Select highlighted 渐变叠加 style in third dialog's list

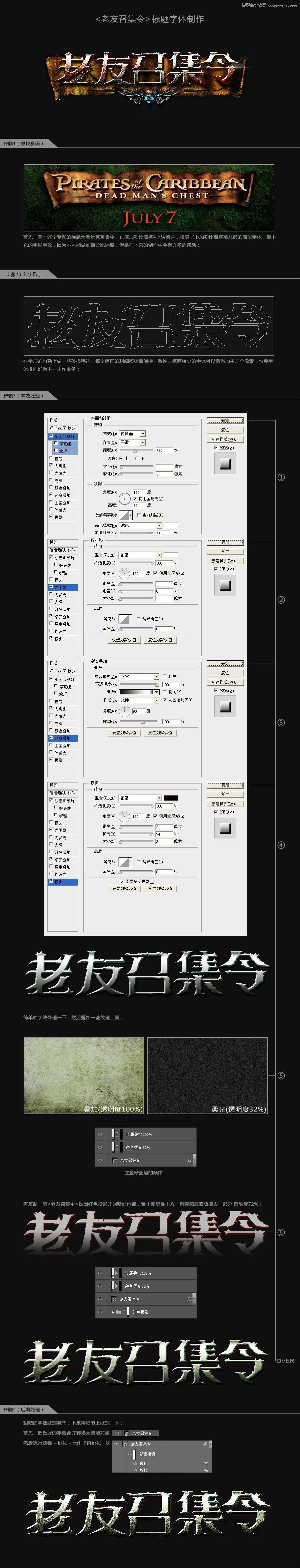63,738
